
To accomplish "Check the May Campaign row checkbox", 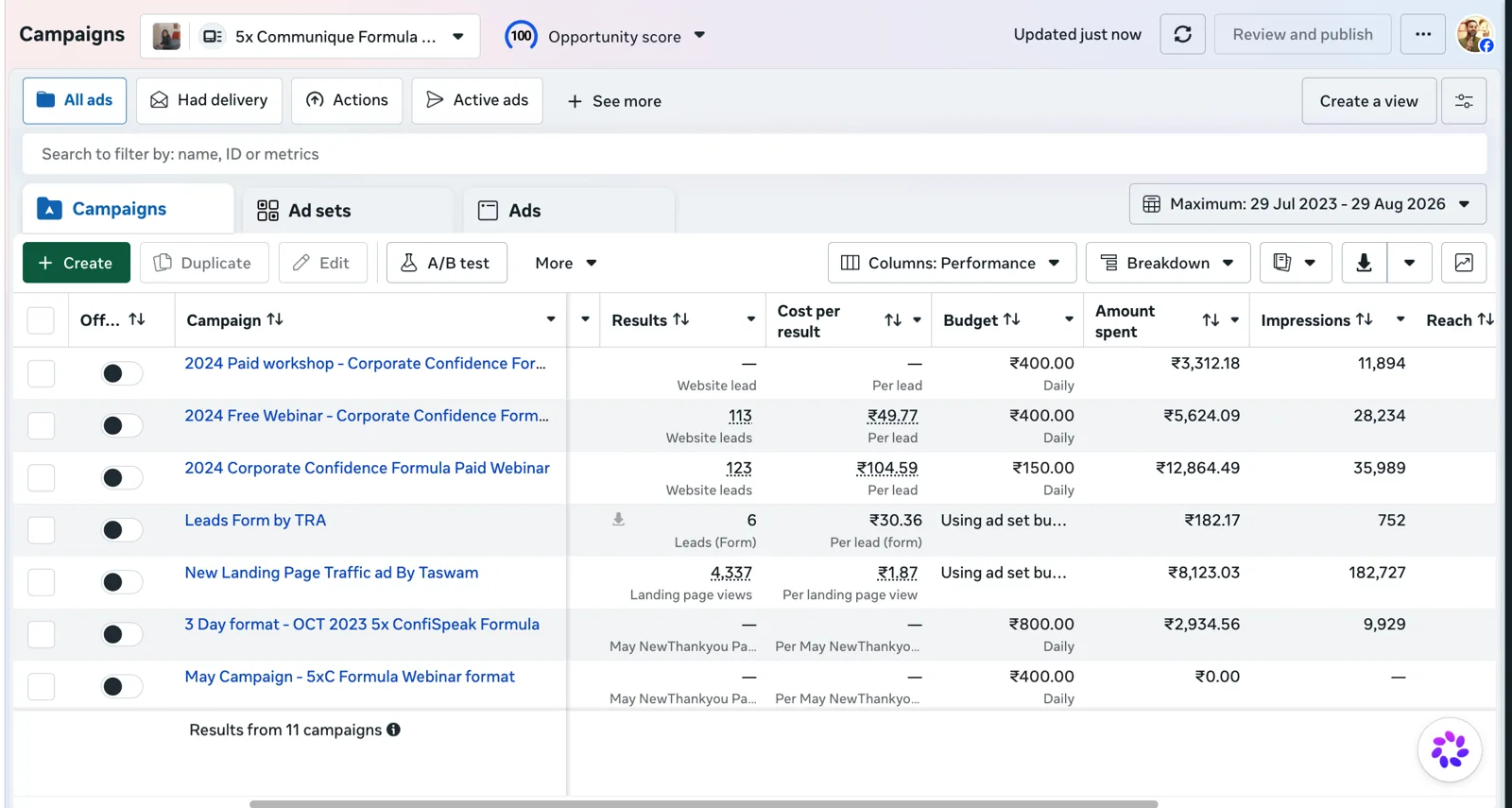I will click(41, 686).
